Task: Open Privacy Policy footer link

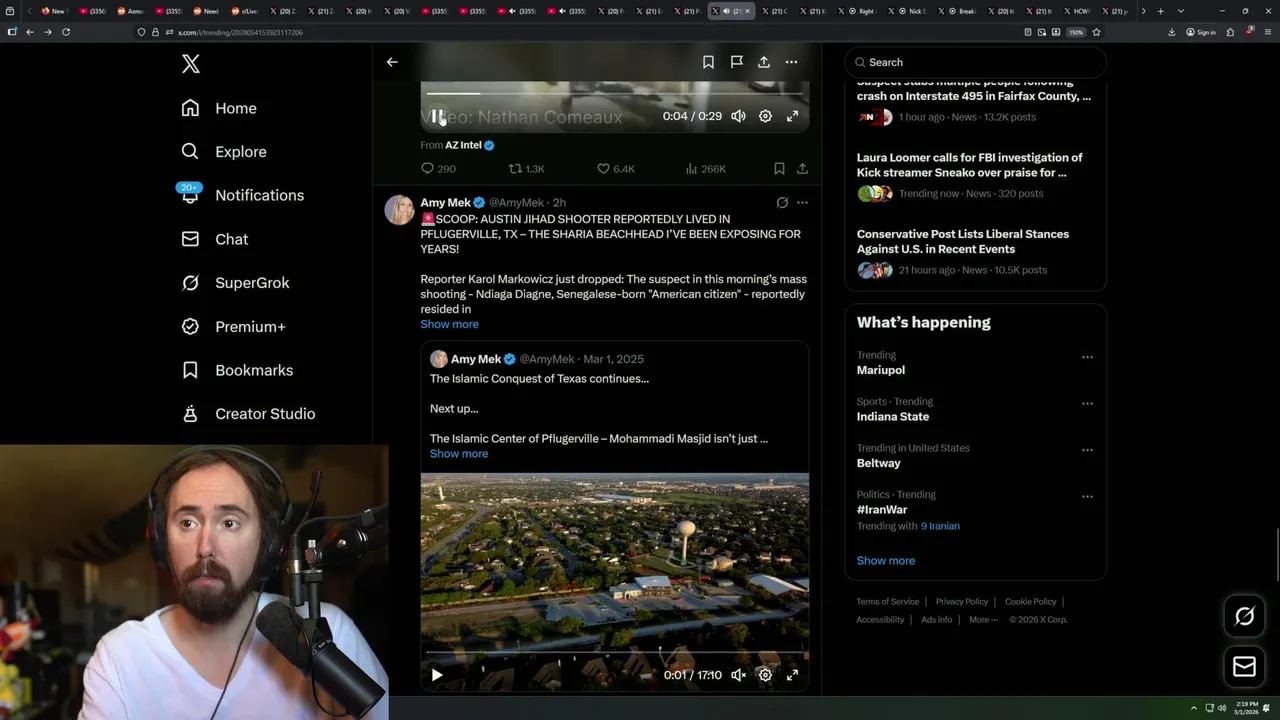Action: 961,602
